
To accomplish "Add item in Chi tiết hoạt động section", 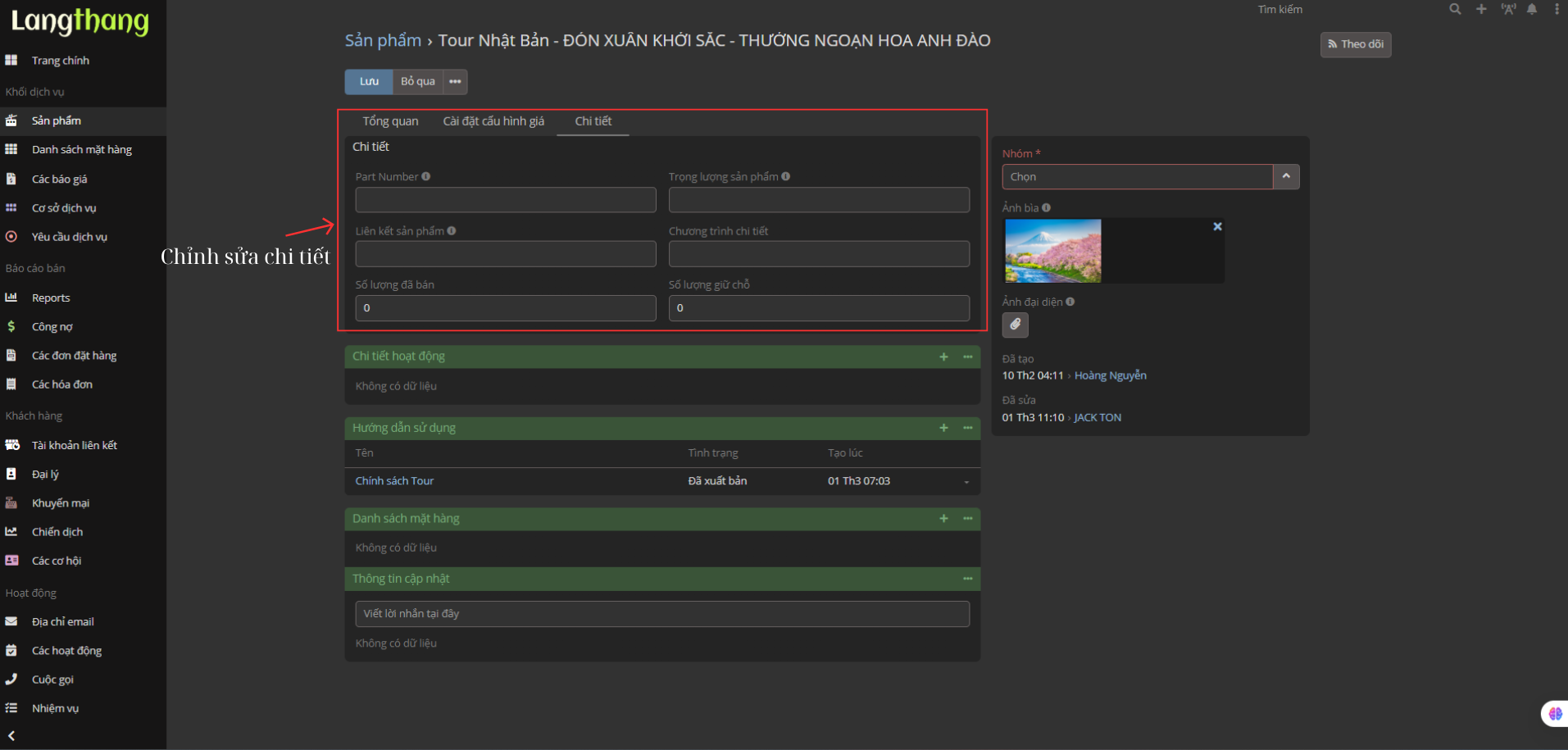I will (x=943, y=357).
